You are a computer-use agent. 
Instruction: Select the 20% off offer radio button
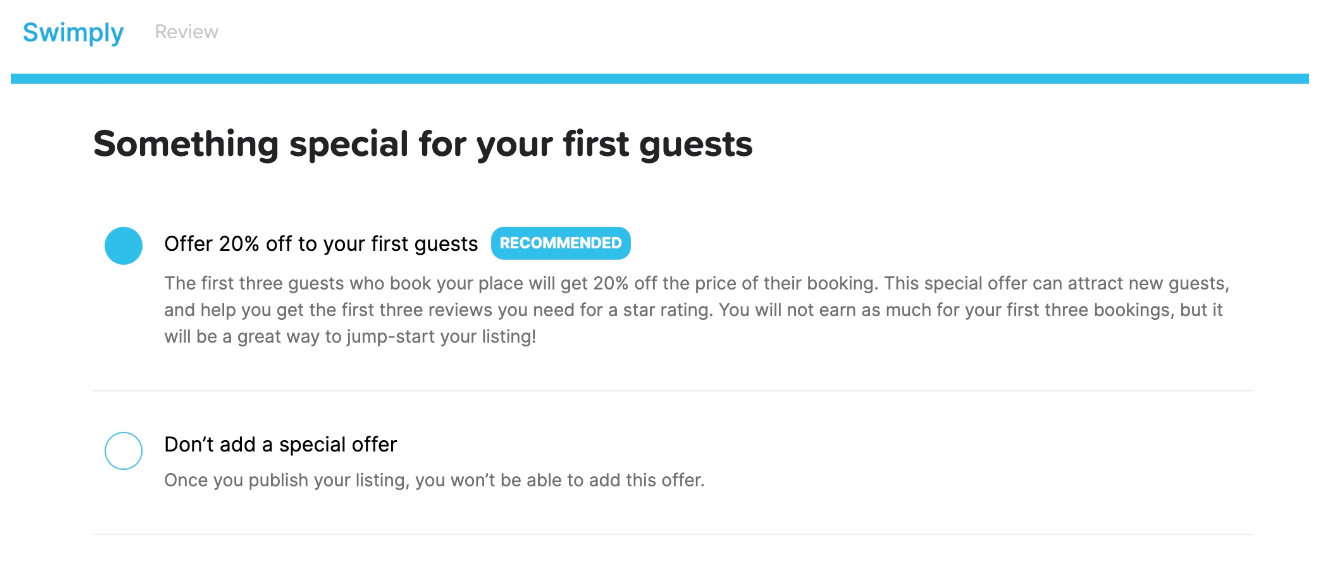pos(124,245)
